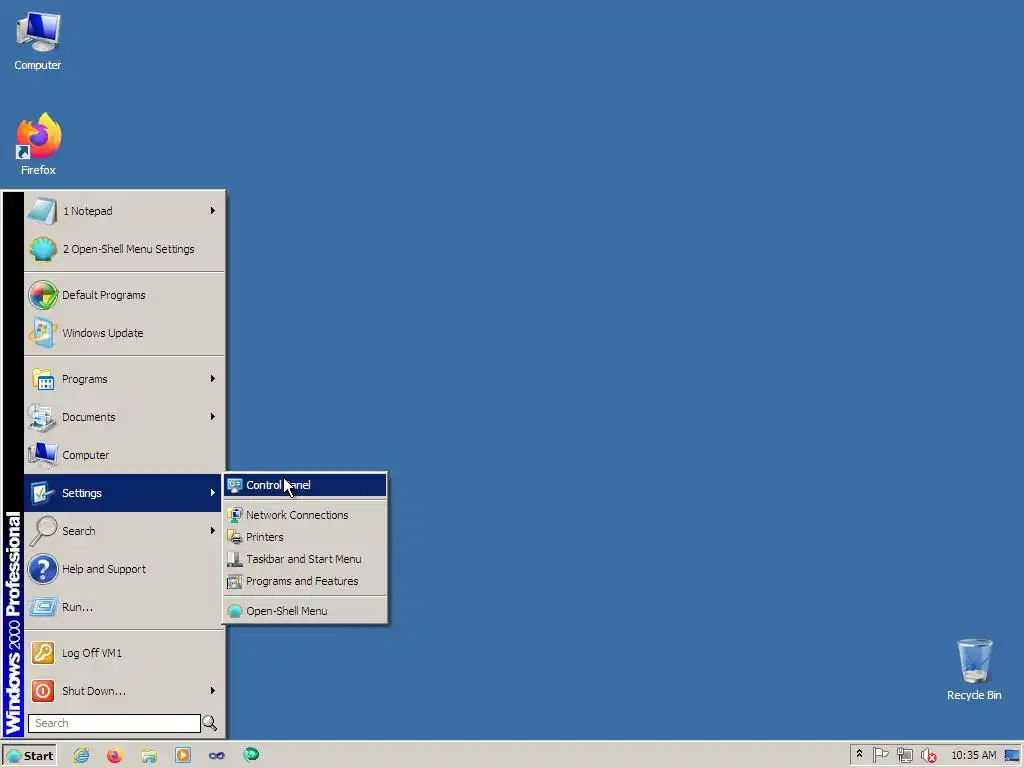Viewport: 1024px width, 768px height.
Task: Open Help and Support
Action: click(x=124, y=569)
